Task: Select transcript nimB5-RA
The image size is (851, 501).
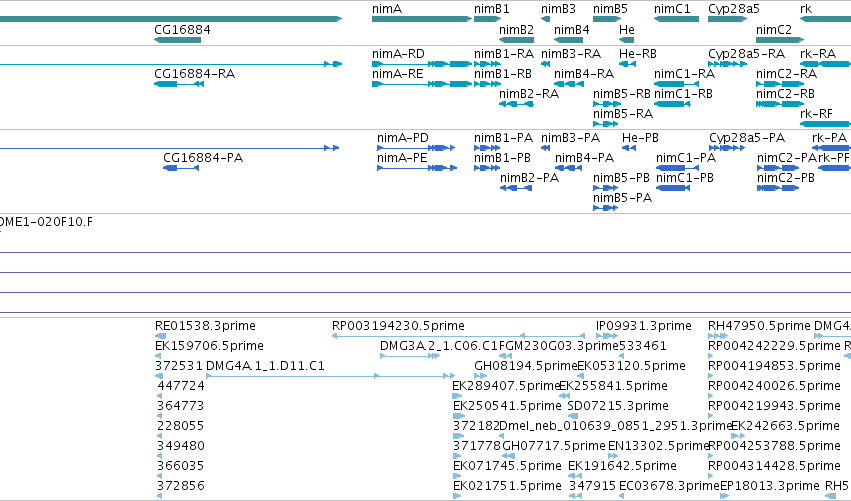Action: coord(605,124)
